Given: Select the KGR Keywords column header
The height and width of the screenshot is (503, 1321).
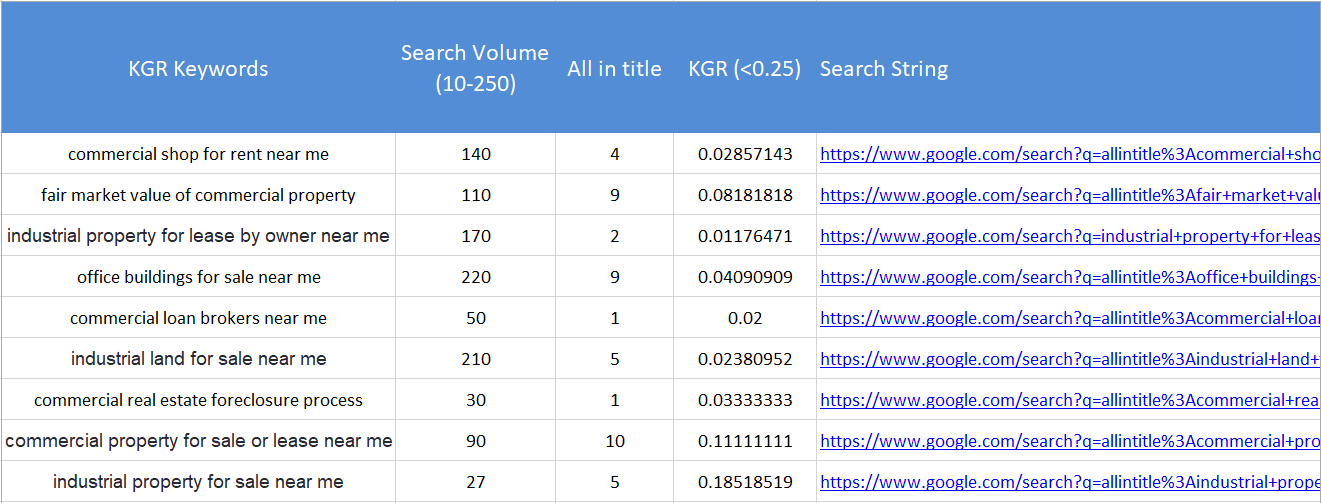Looking at the screenshot, I should click(x=198, y=68).
